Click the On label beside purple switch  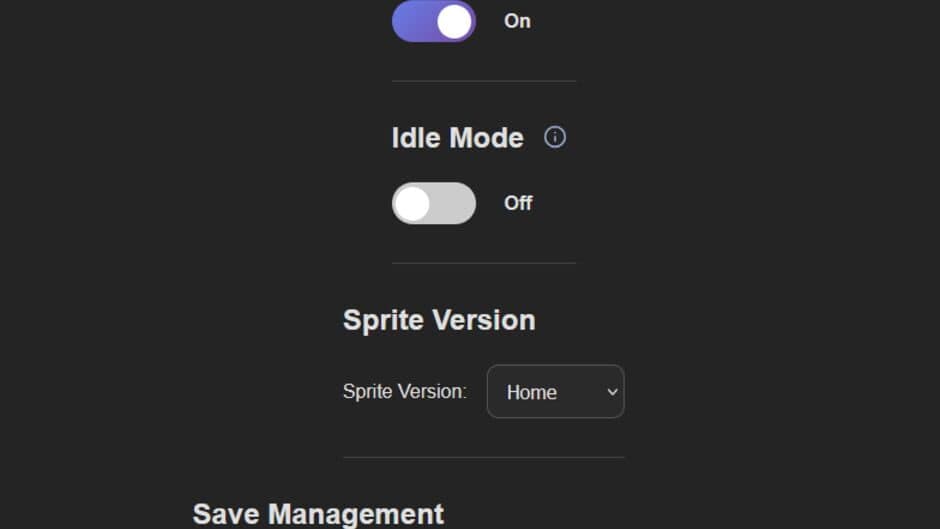(x=517, y=21)
